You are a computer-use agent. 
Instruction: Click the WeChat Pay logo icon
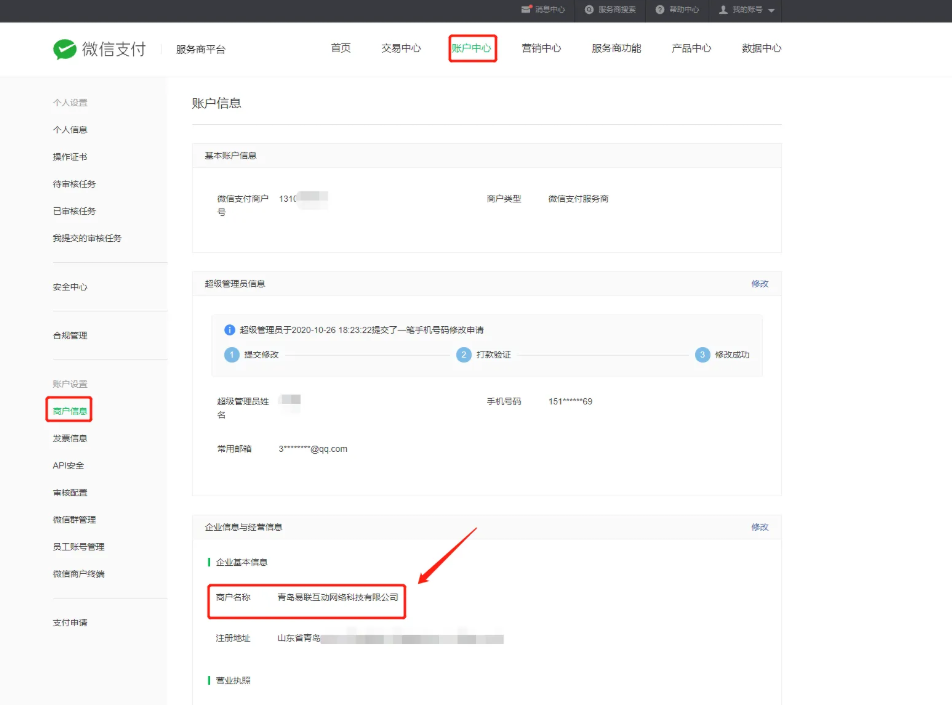point(65,49)
